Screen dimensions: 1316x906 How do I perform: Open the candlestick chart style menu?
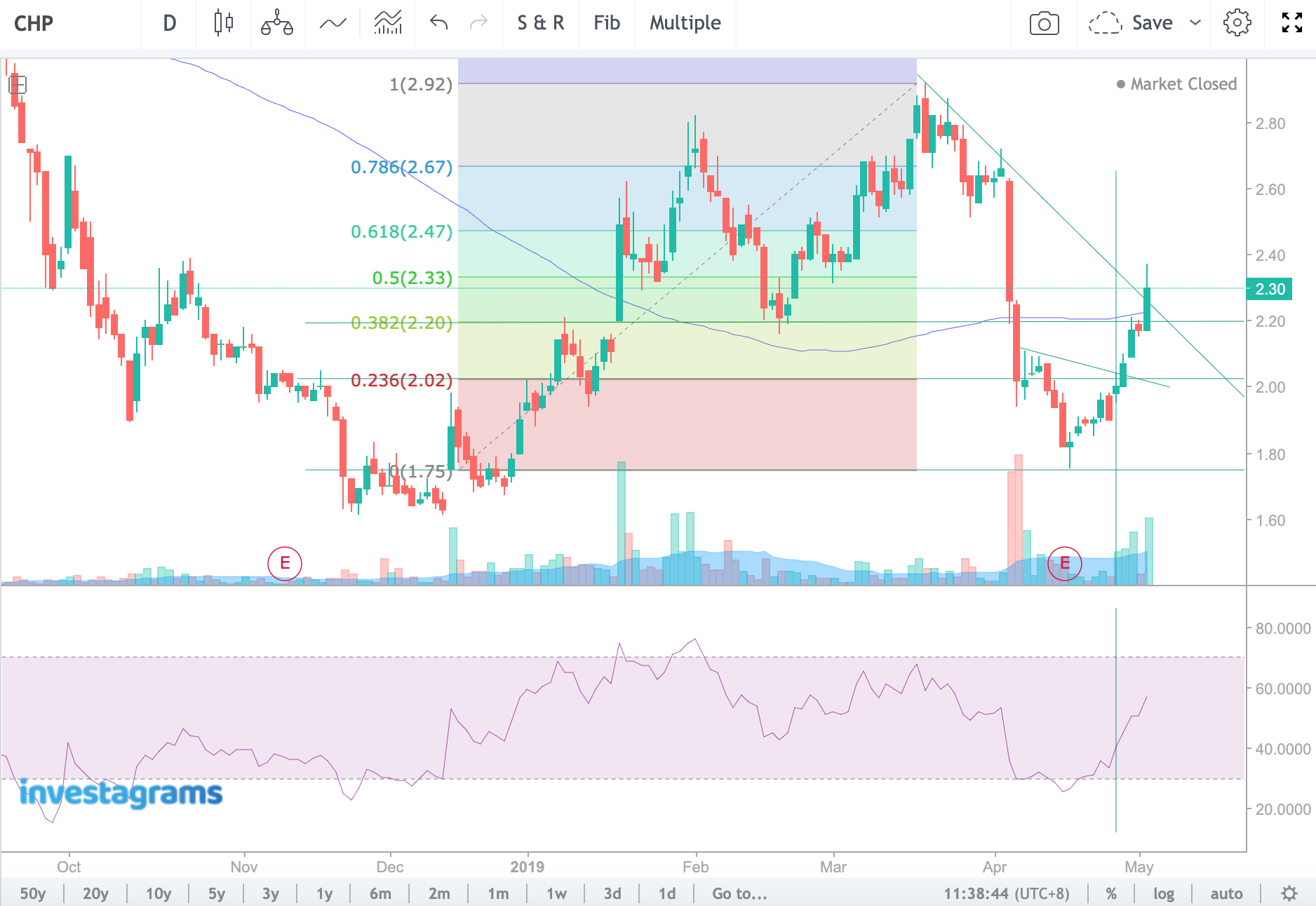(223, 23)
